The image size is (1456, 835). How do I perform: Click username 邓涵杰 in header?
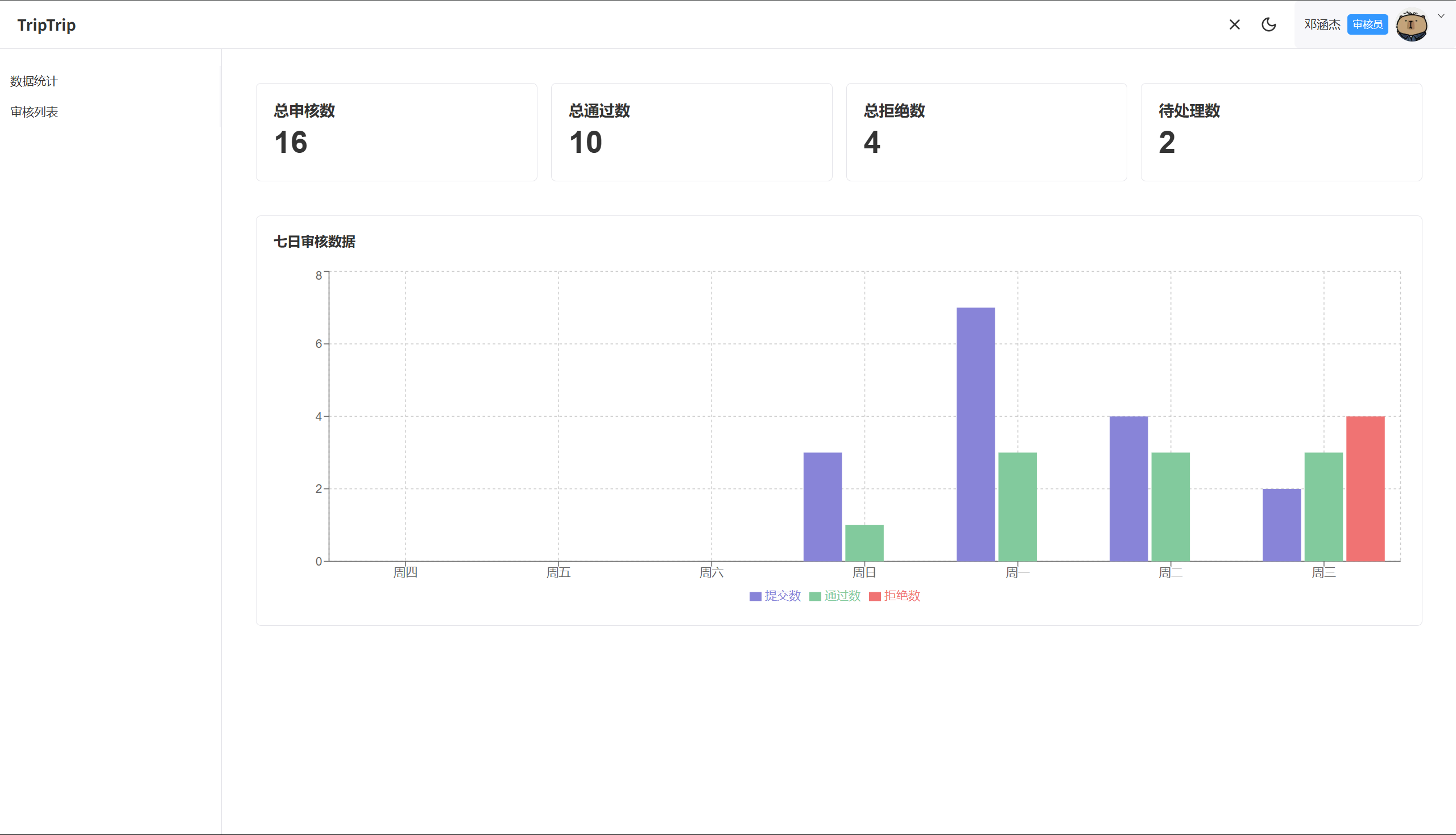1322,24
